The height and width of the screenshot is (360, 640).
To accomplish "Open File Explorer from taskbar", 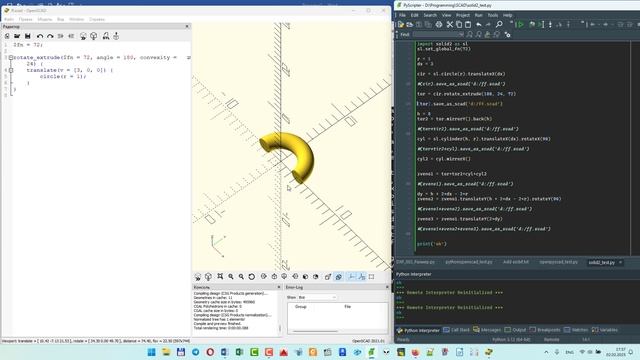I will (x=166, y=352).
